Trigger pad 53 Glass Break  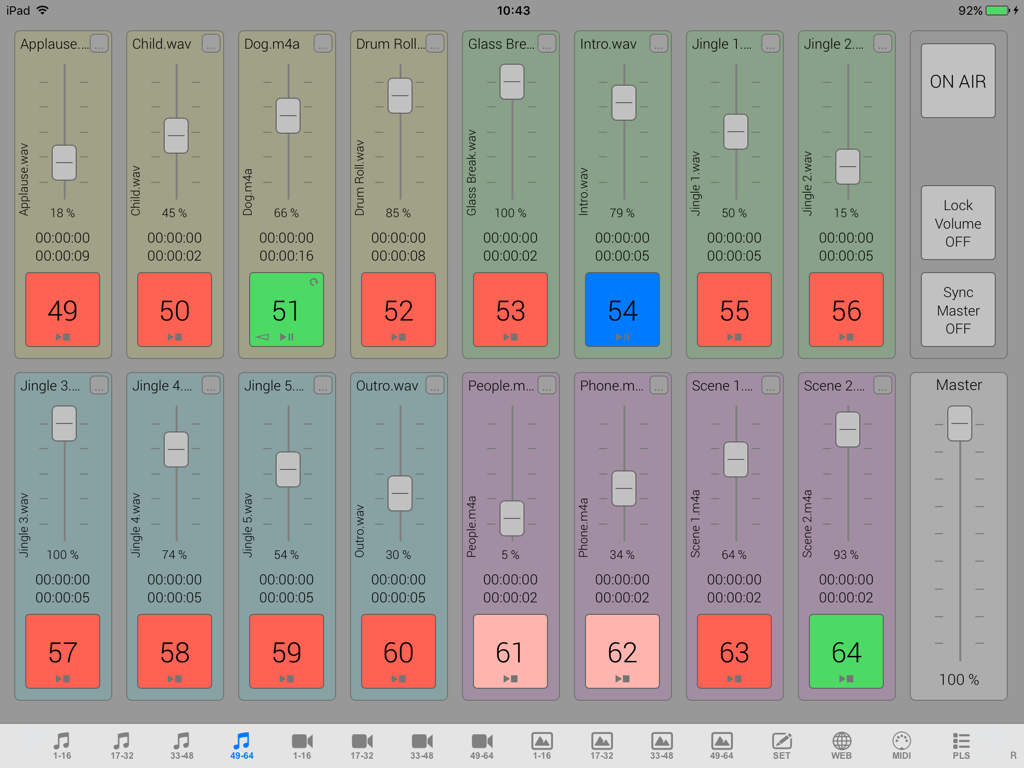click(x=511, y=310)
